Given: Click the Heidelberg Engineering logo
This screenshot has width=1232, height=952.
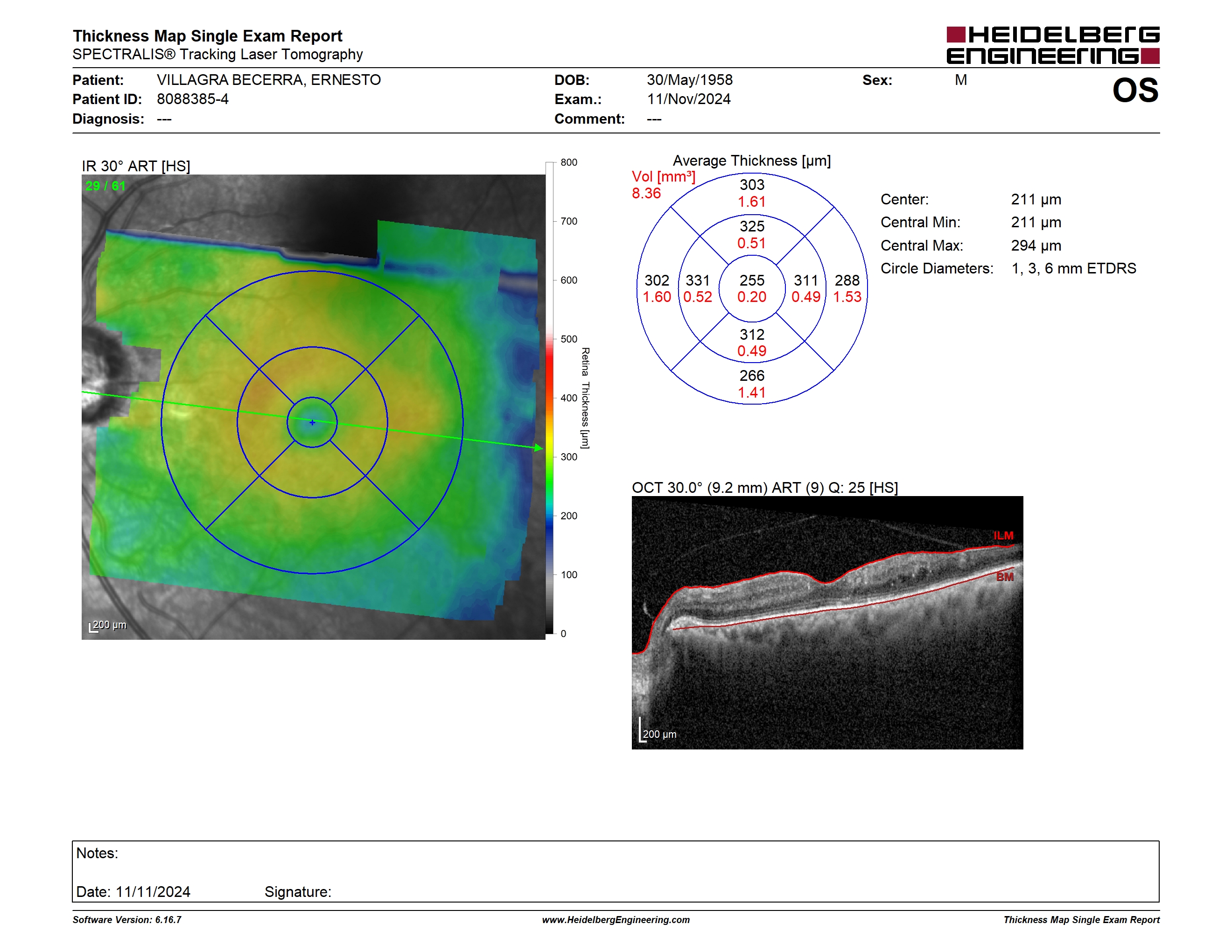Looking at the screenshot, I should click(x=1053, y=45).
